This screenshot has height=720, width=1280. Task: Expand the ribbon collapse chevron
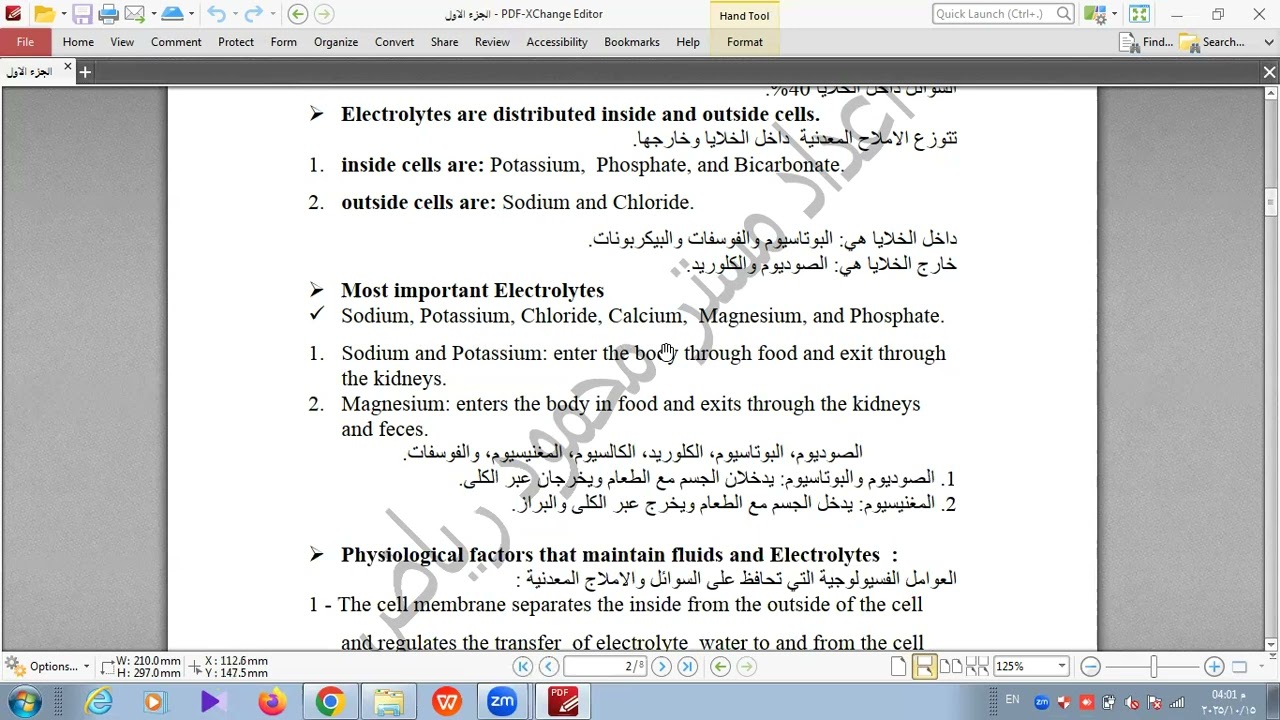(1267, 42)
